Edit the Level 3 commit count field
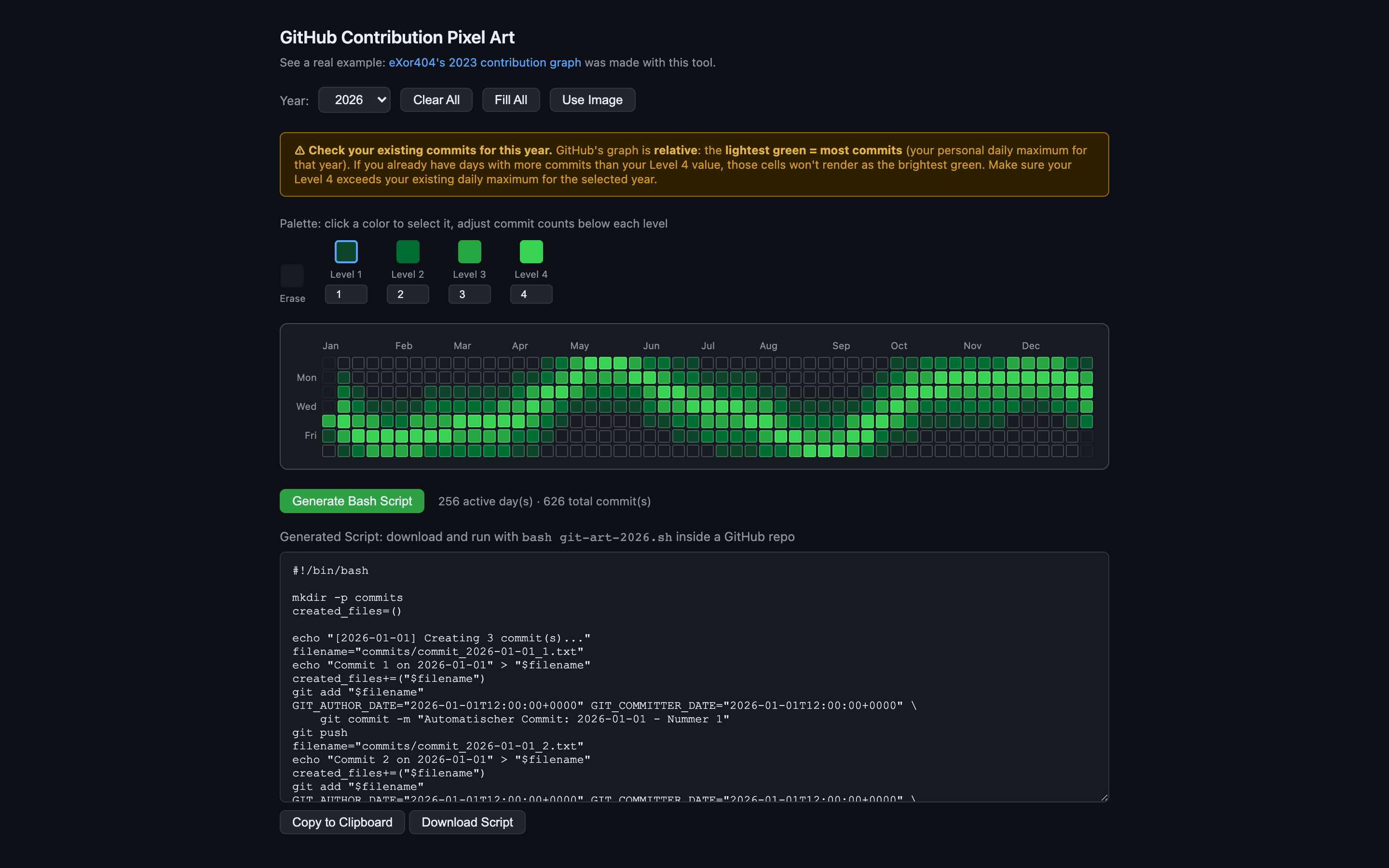Screen dimensions: 1389x868 click(x=469, y=295)
